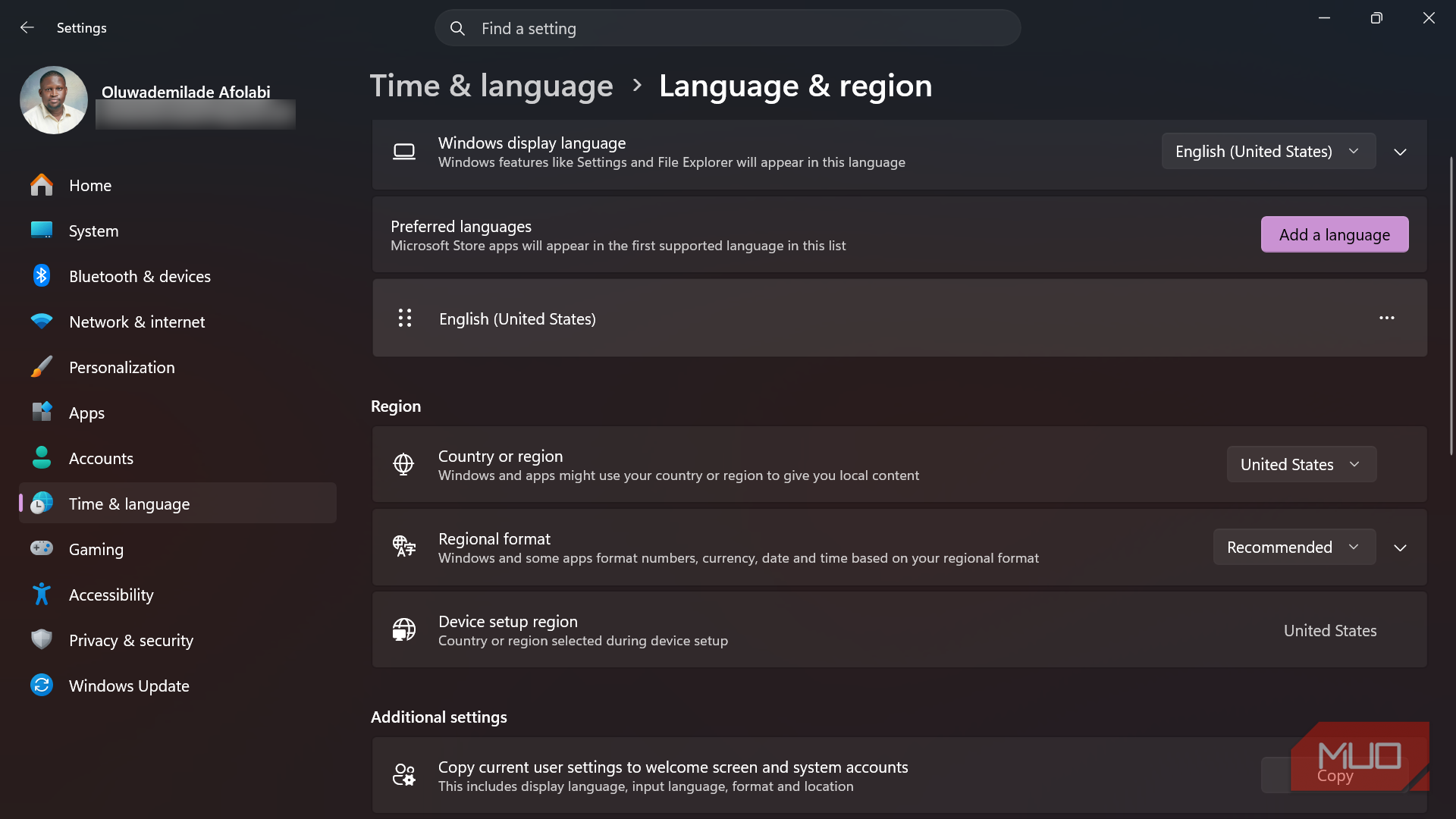The image size is (1456, 819).
Task: Click the Gaming sidebar label
Action: click(x=96, y=550)
